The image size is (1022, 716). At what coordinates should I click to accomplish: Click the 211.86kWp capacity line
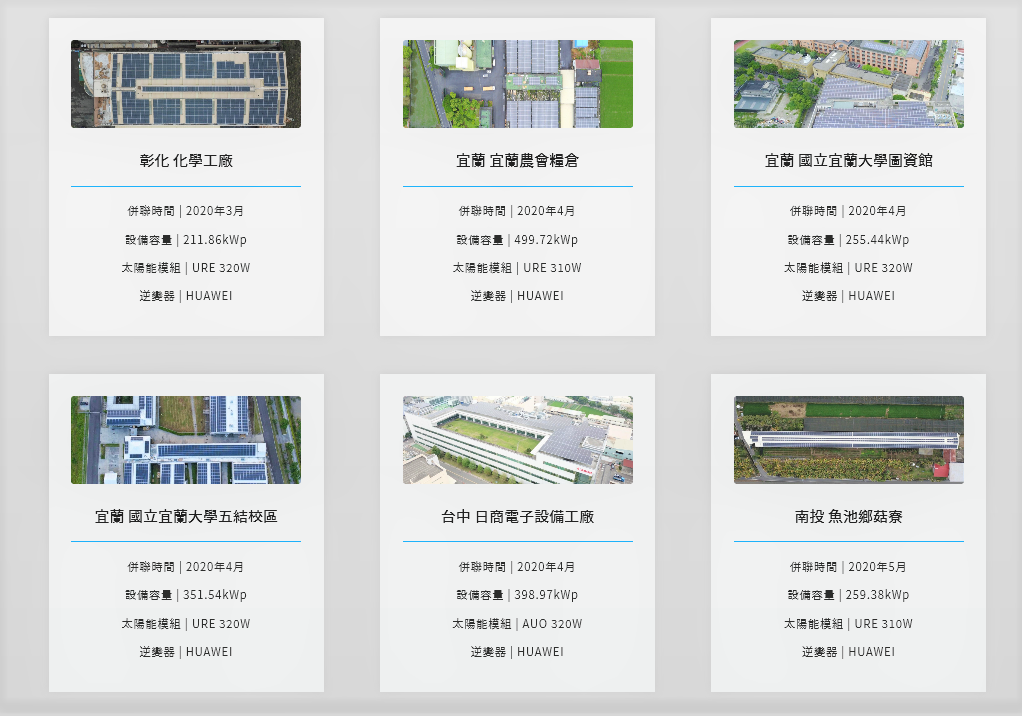186,240
